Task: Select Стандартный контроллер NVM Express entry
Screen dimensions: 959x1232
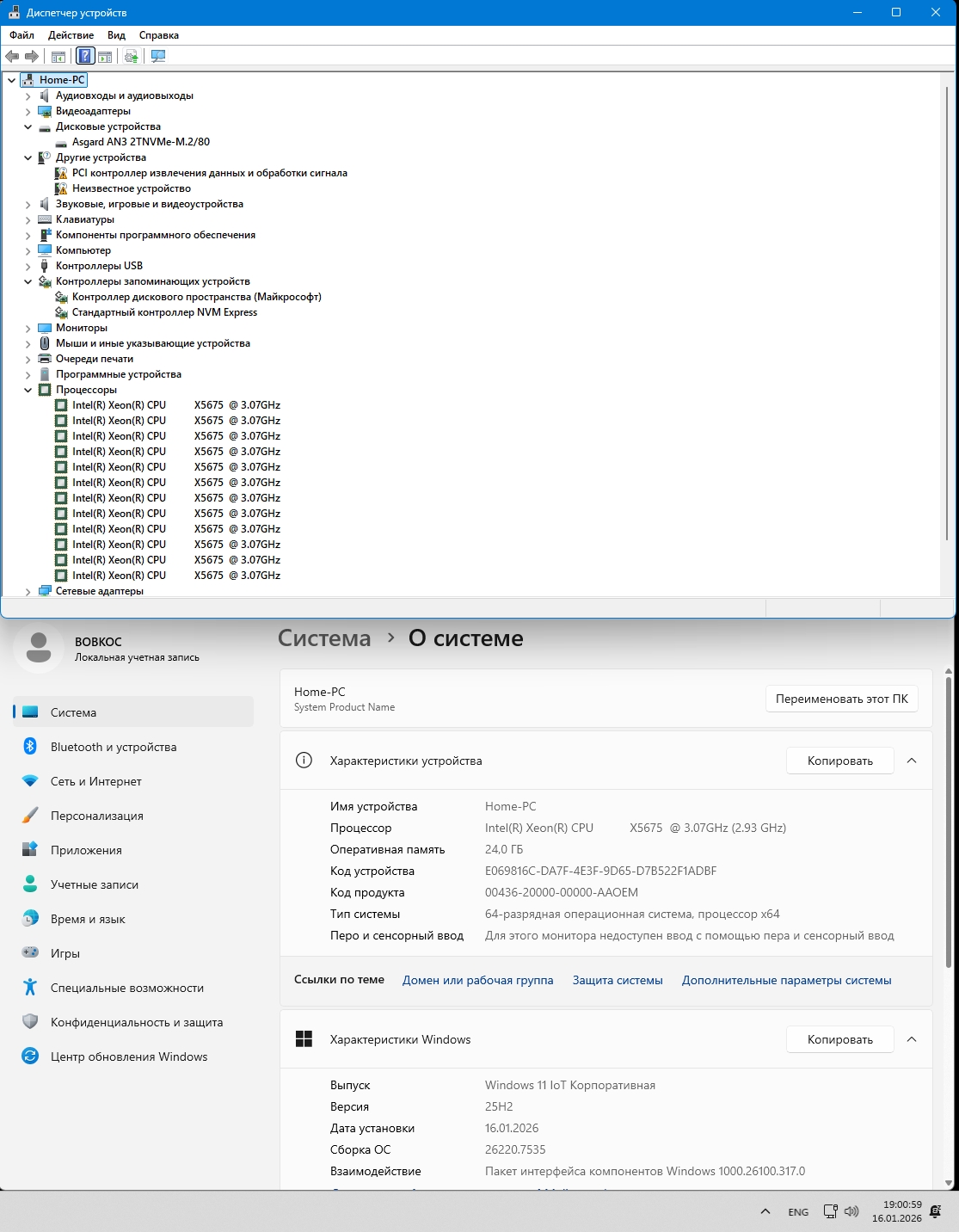Action: point(164,312)
